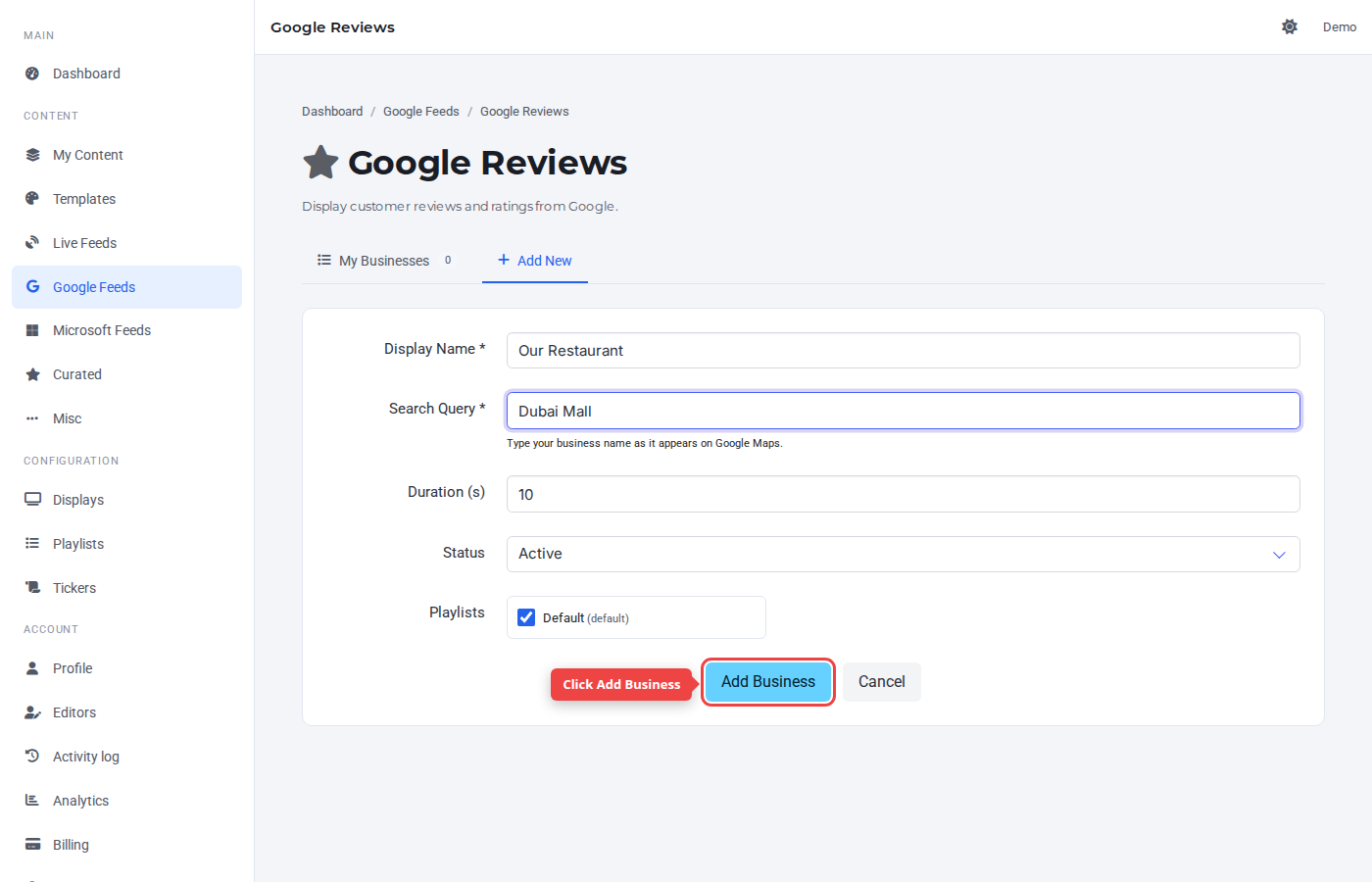This screenshot has height=882, width=1372.
Task: Click the Activity log history icon
Action: 32,757
